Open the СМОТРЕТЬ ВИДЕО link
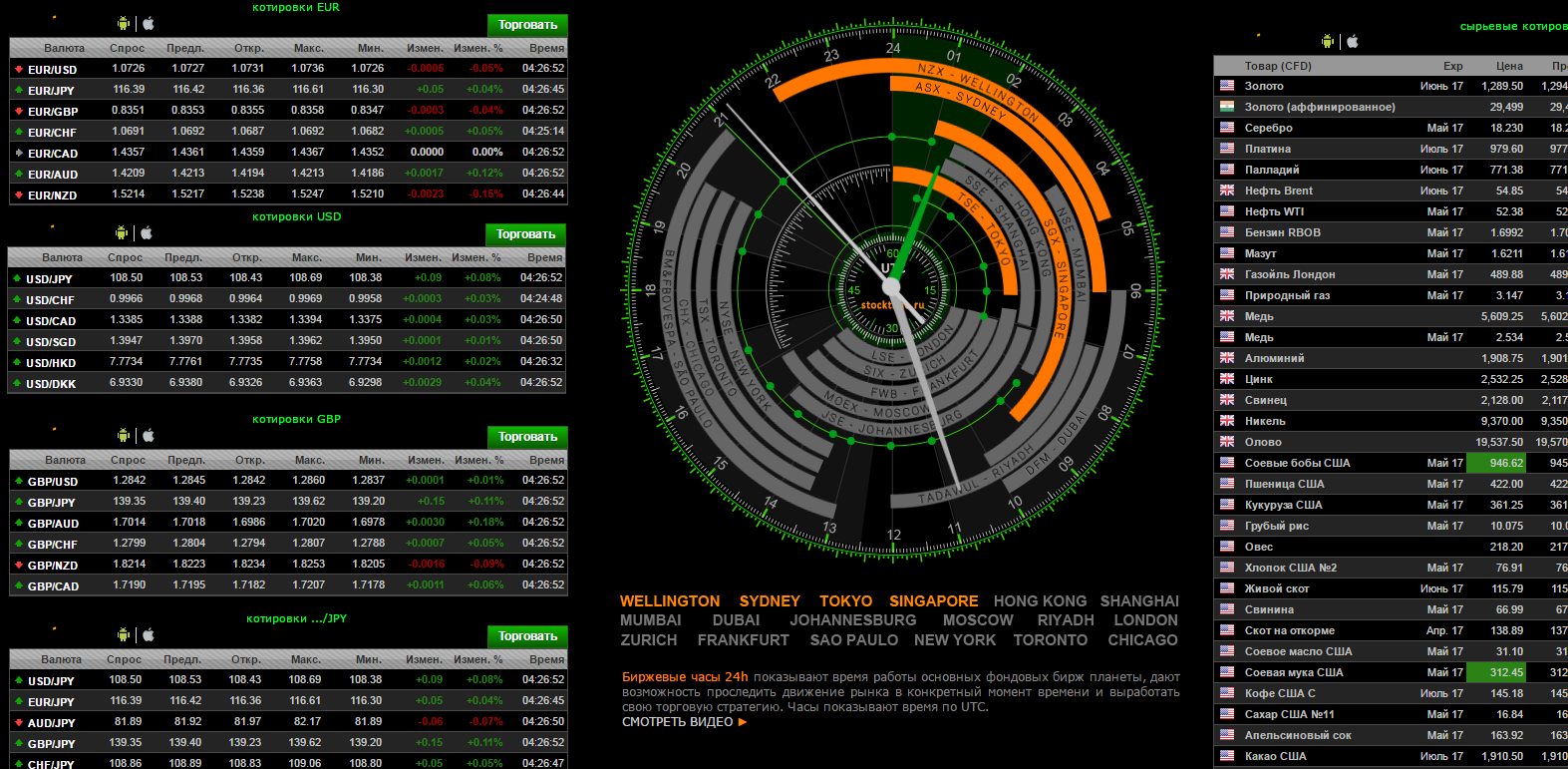The image size is (1568, 769). pyautogui.click(x=684, y=722)
